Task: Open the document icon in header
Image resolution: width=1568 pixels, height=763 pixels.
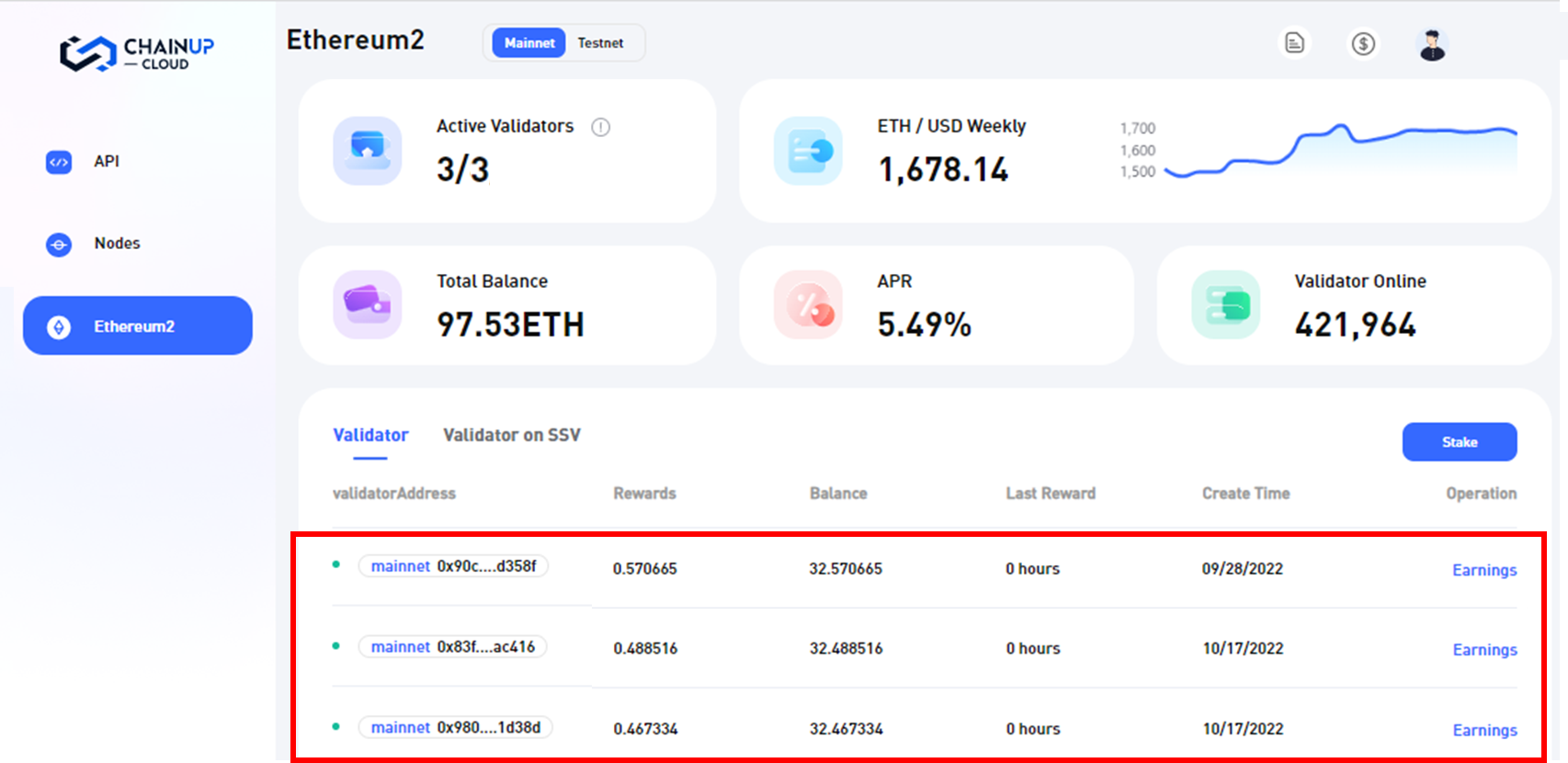Action: tap(1294, 43)
